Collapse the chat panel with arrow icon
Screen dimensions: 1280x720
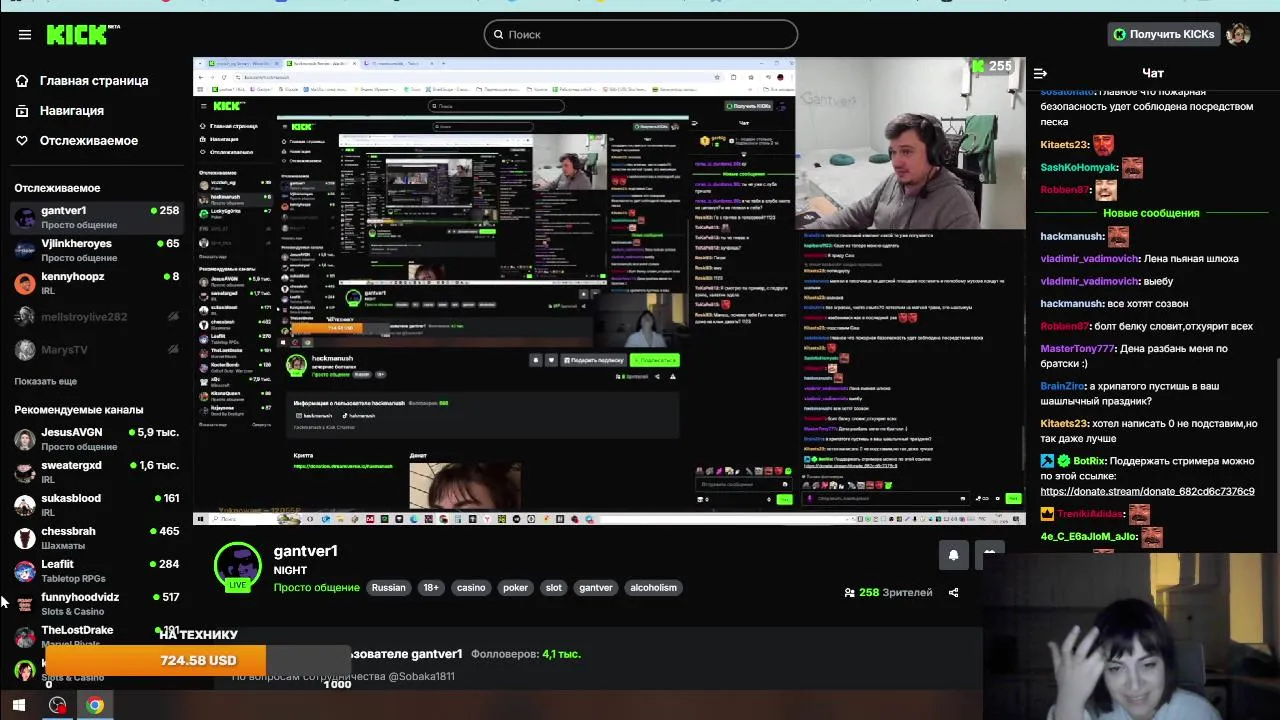click(x=1040, y=73)
